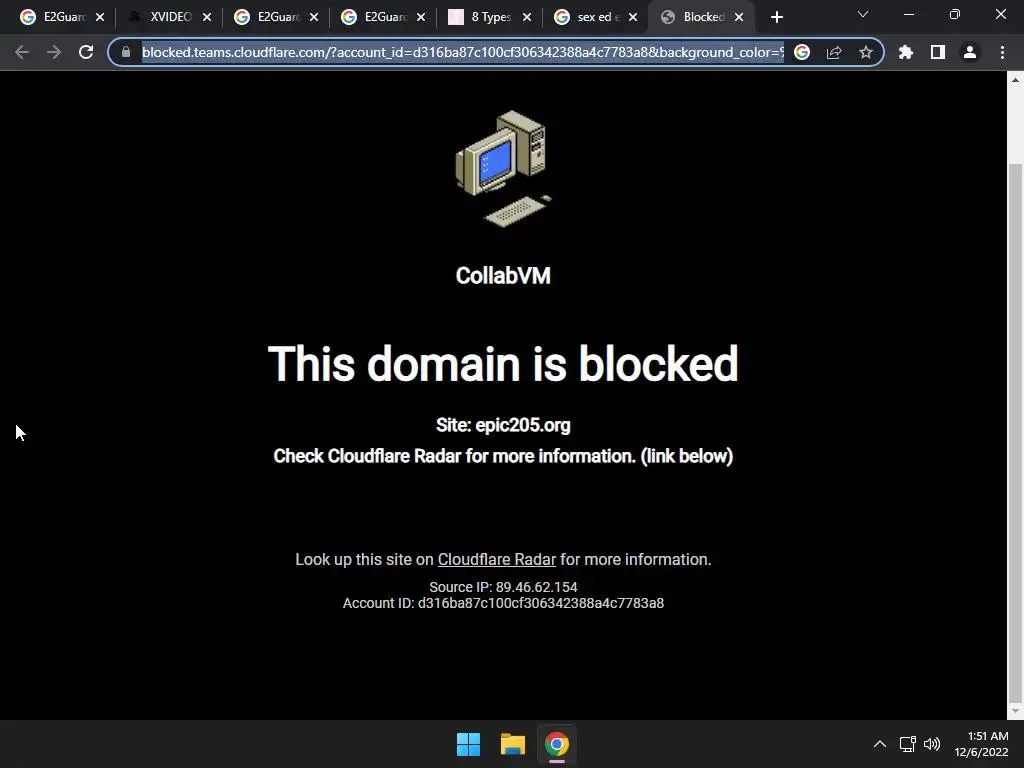
Task: Share this page via the share icon
Action: coord(833,52)
